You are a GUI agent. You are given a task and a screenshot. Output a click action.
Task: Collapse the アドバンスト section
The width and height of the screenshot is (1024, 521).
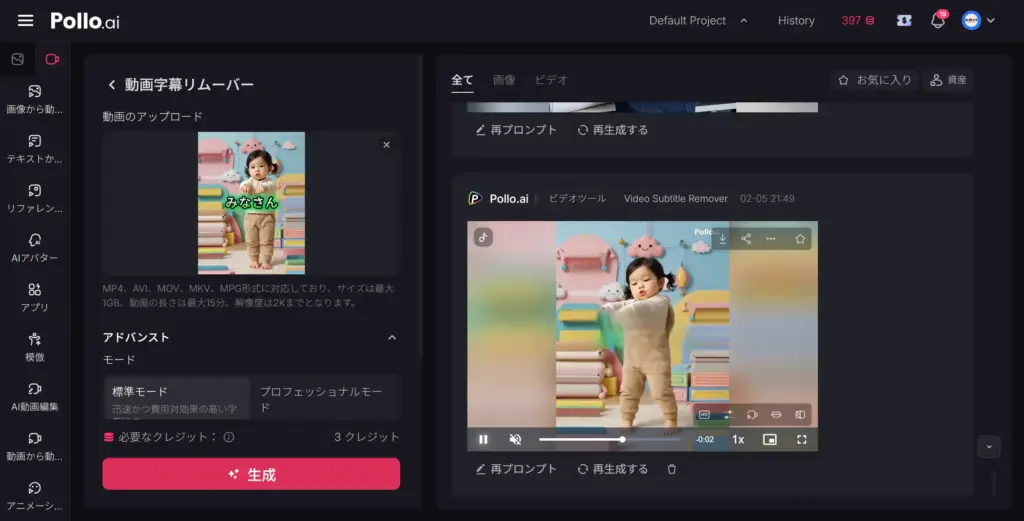point(392,338)
